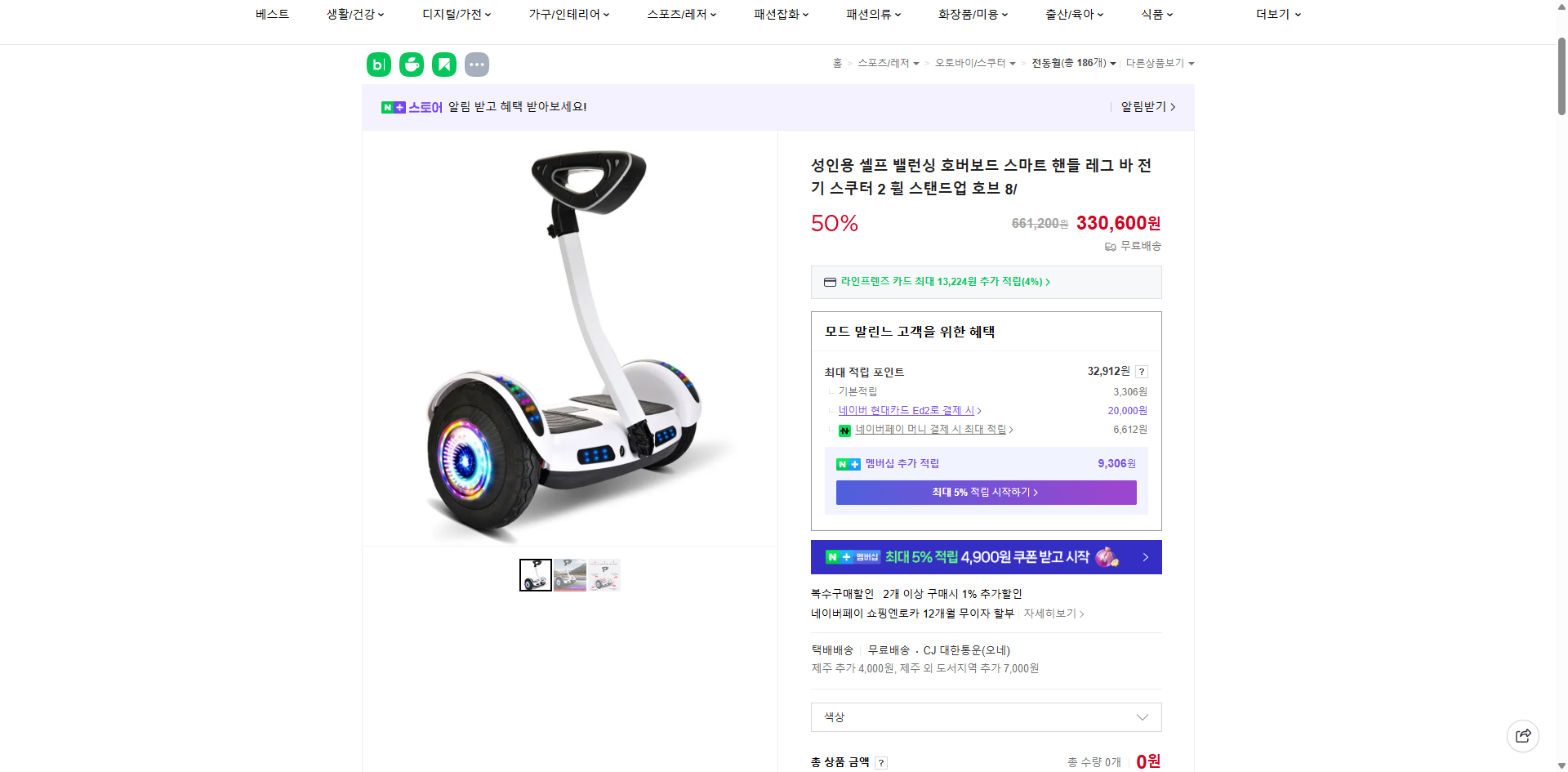Click the gray more options ellipsis icon
Image resolution: width=1568 pixels, height=772 pixels.
[x=476, y=64]
